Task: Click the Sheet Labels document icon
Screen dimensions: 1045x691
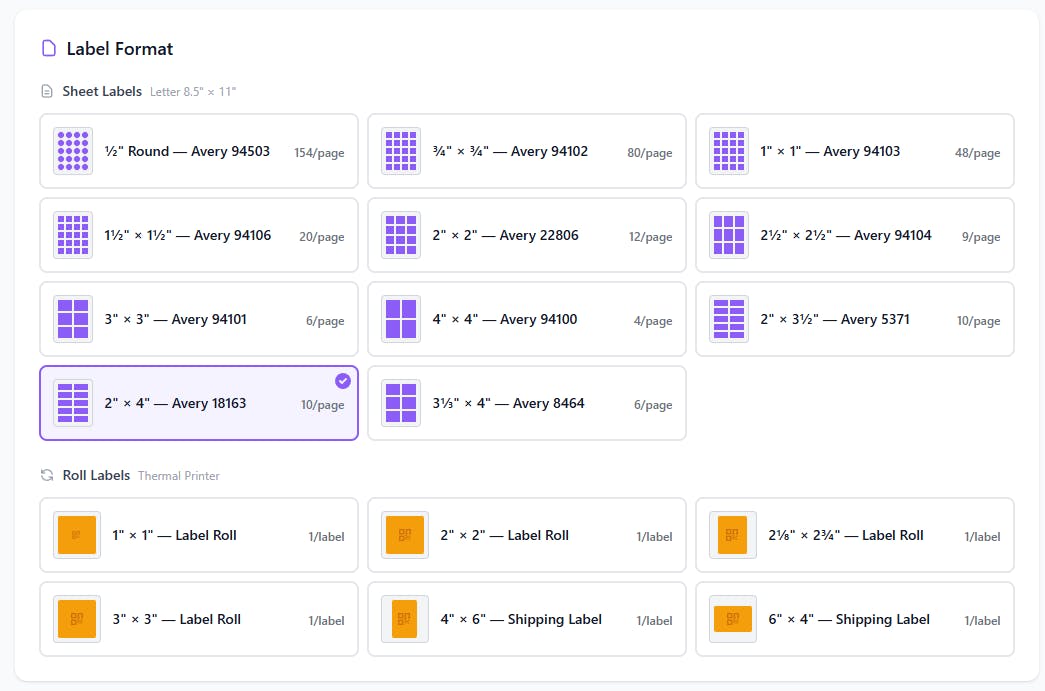Action: point(47,91)
